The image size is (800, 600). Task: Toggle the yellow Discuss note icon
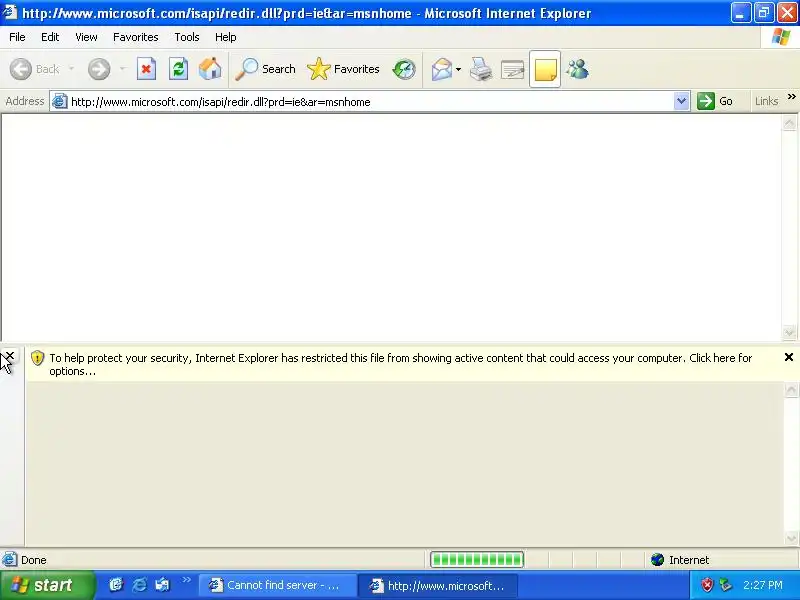545,69
